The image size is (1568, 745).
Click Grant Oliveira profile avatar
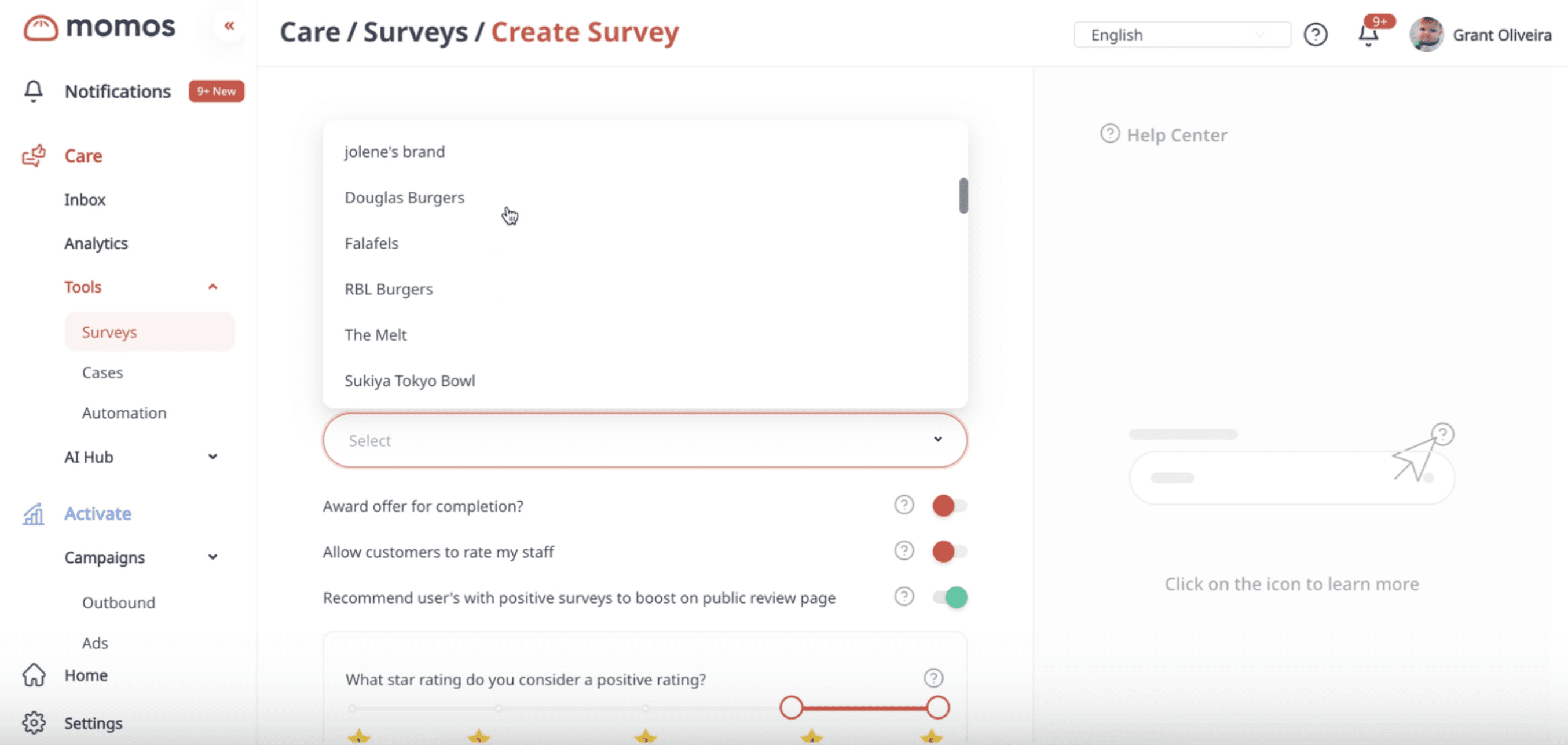tap(1426, 35)
